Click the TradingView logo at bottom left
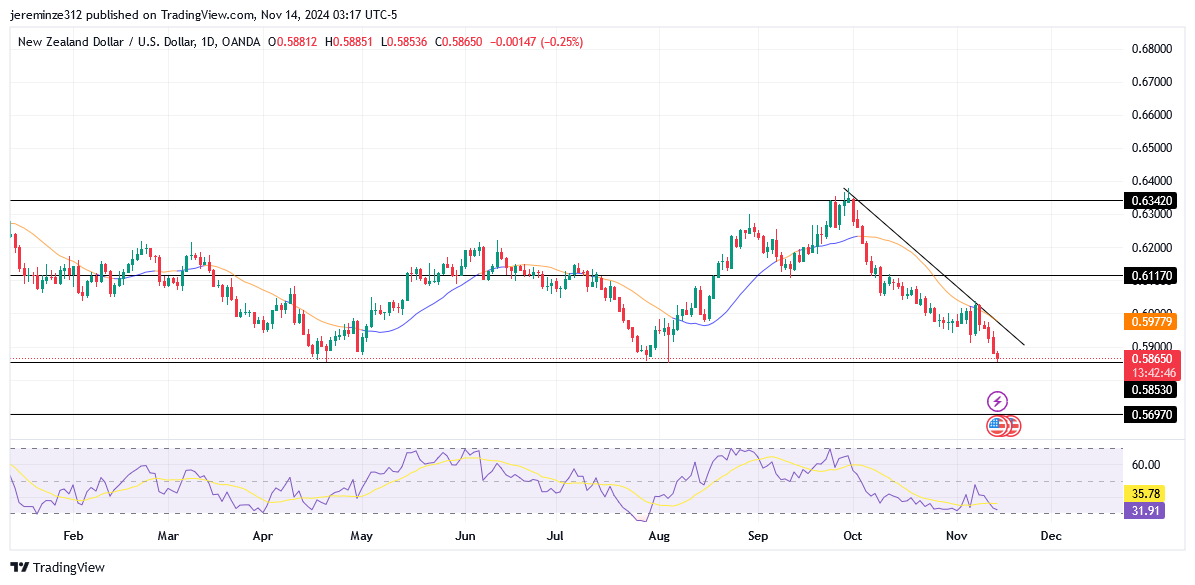The image size is (1195, 585). 57,567
